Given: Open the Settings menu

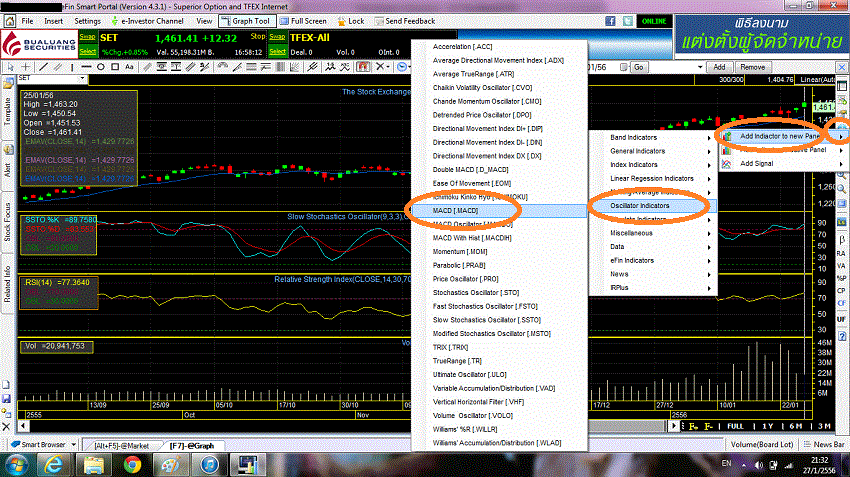Looking at the screenshot, I should [x=87, y=21].
